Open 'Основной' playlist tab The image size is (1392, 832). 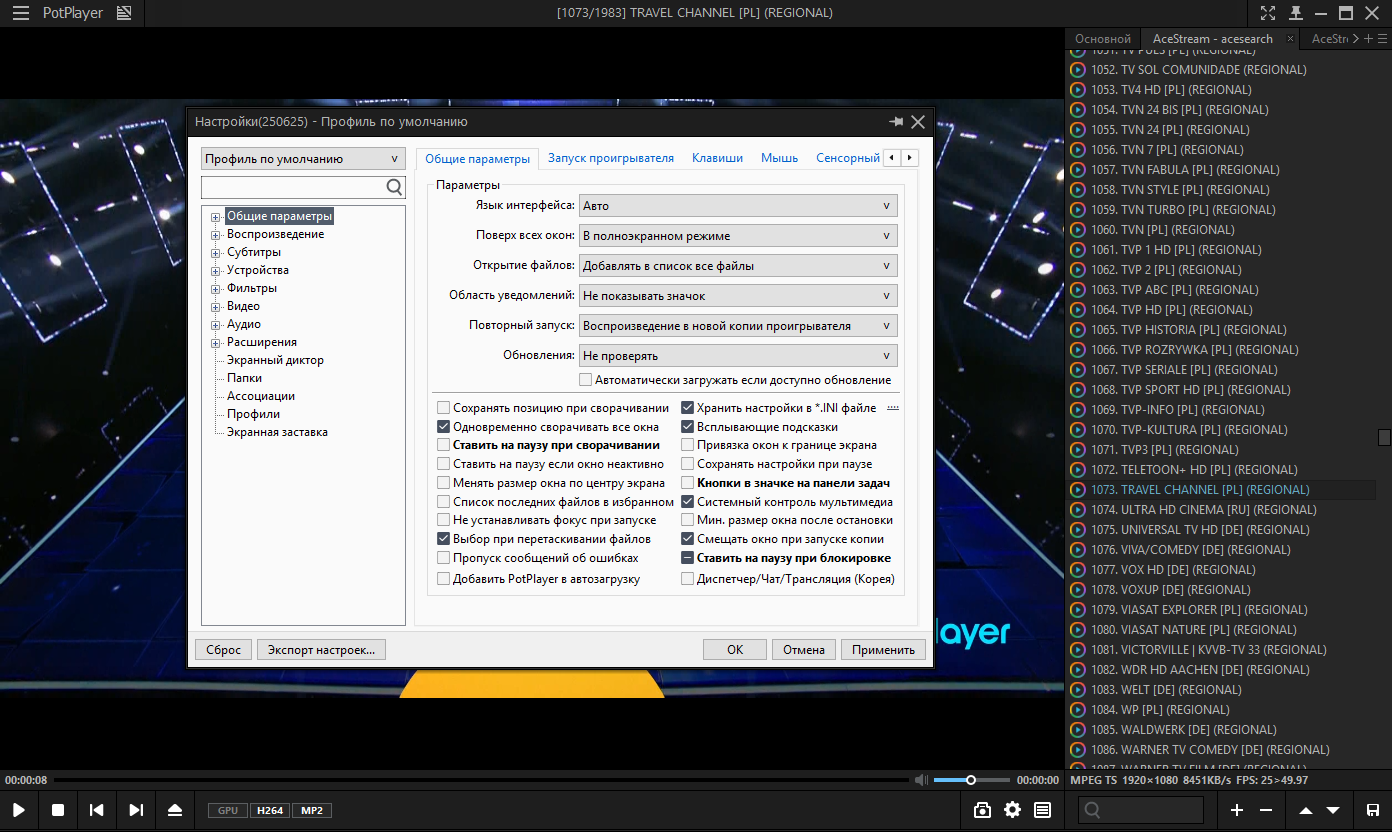click(x=1103, y=39)
